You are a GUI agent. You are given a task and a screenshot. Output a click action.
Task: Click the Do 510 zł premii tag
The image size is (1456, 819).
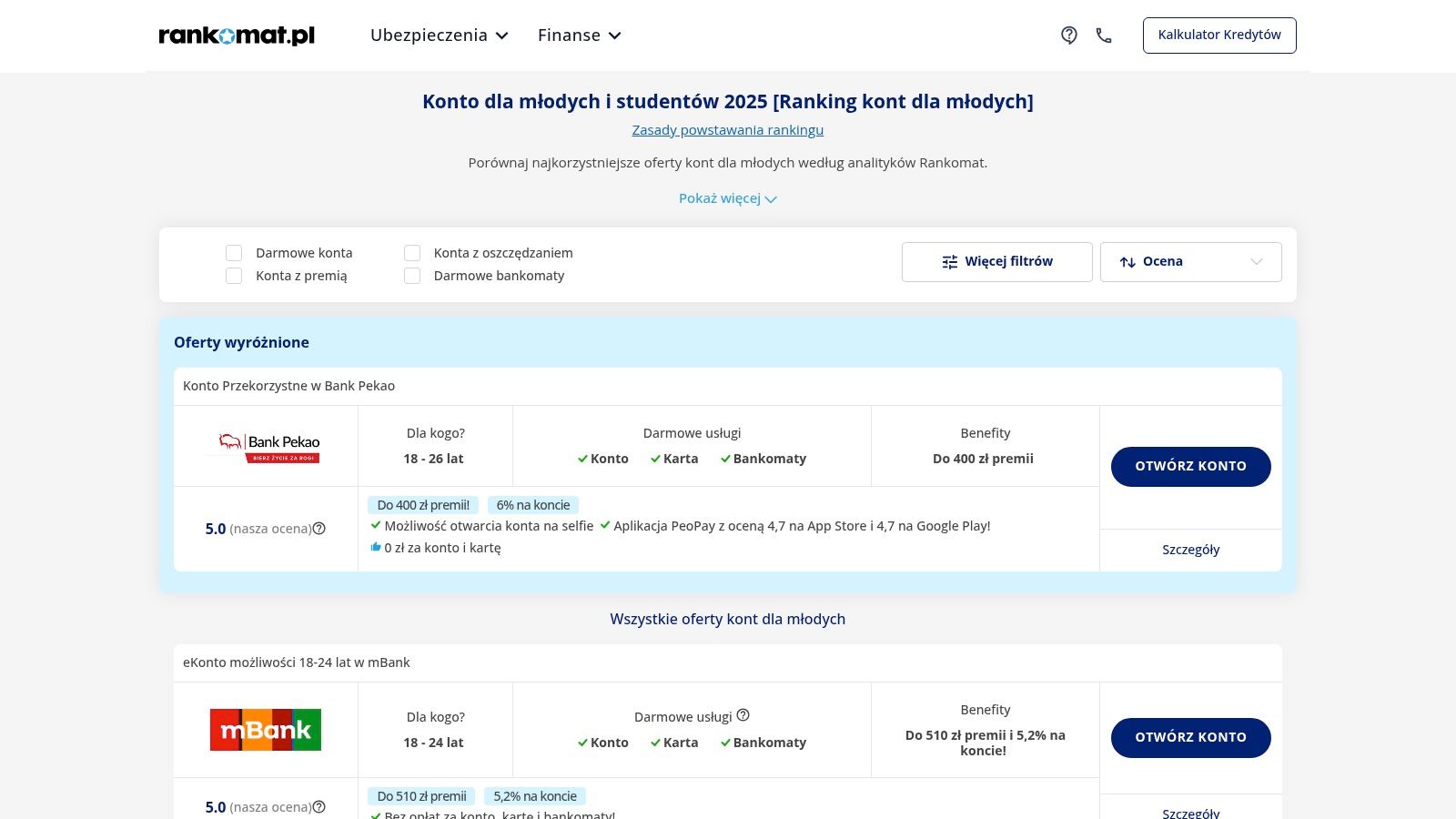(421, 796)
